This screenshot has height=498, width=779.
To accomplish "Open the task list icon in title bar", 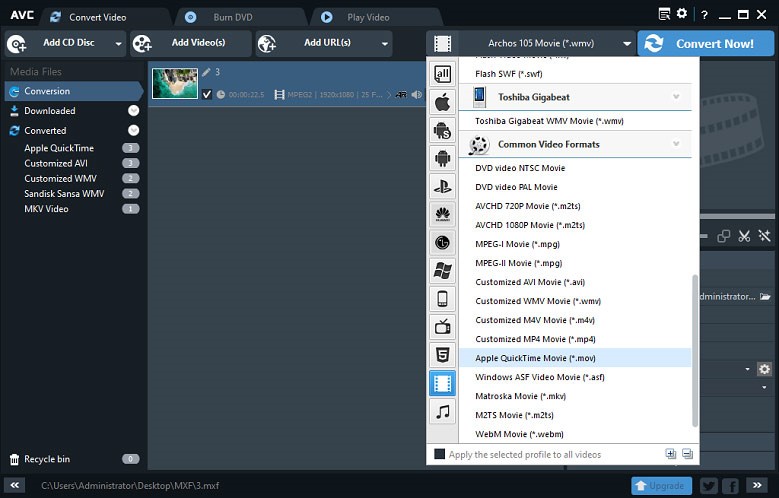I will (x=664, y=14).
